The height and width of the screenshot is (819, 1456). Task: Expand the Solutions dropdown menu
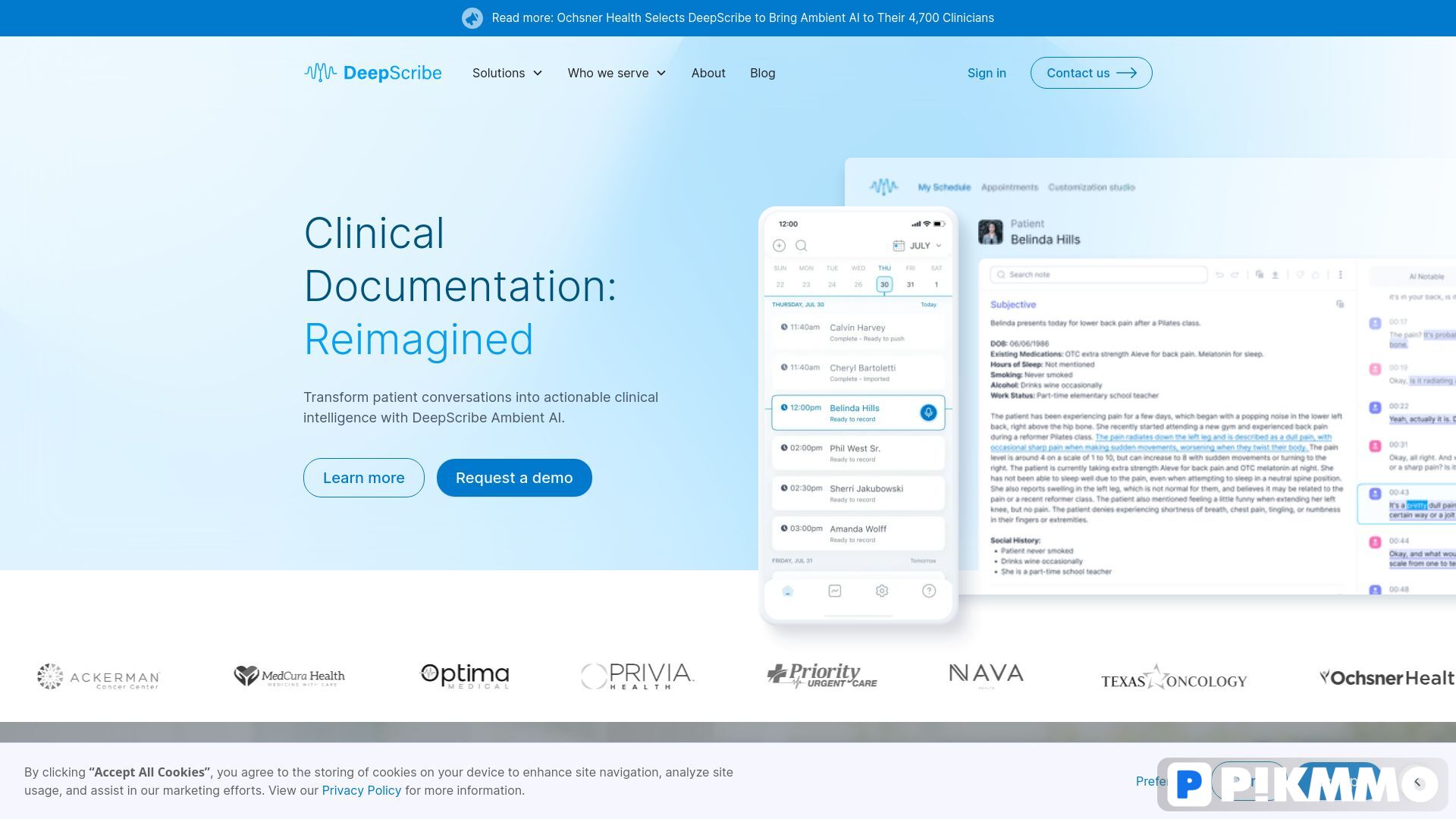[x=507, y=73]
